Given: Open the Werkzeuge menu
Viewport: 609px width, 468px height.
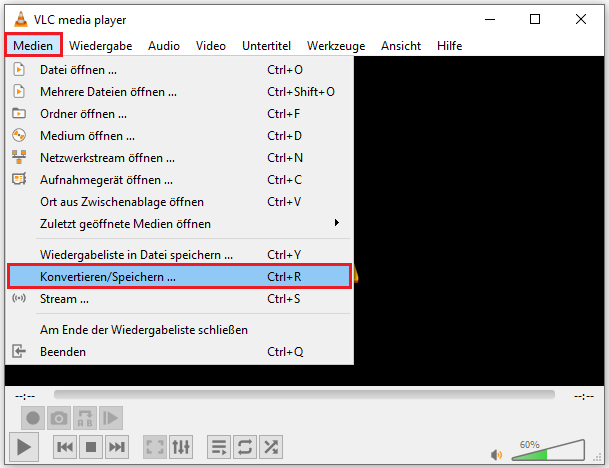Looking at the screenshot, I should point(336,46).
